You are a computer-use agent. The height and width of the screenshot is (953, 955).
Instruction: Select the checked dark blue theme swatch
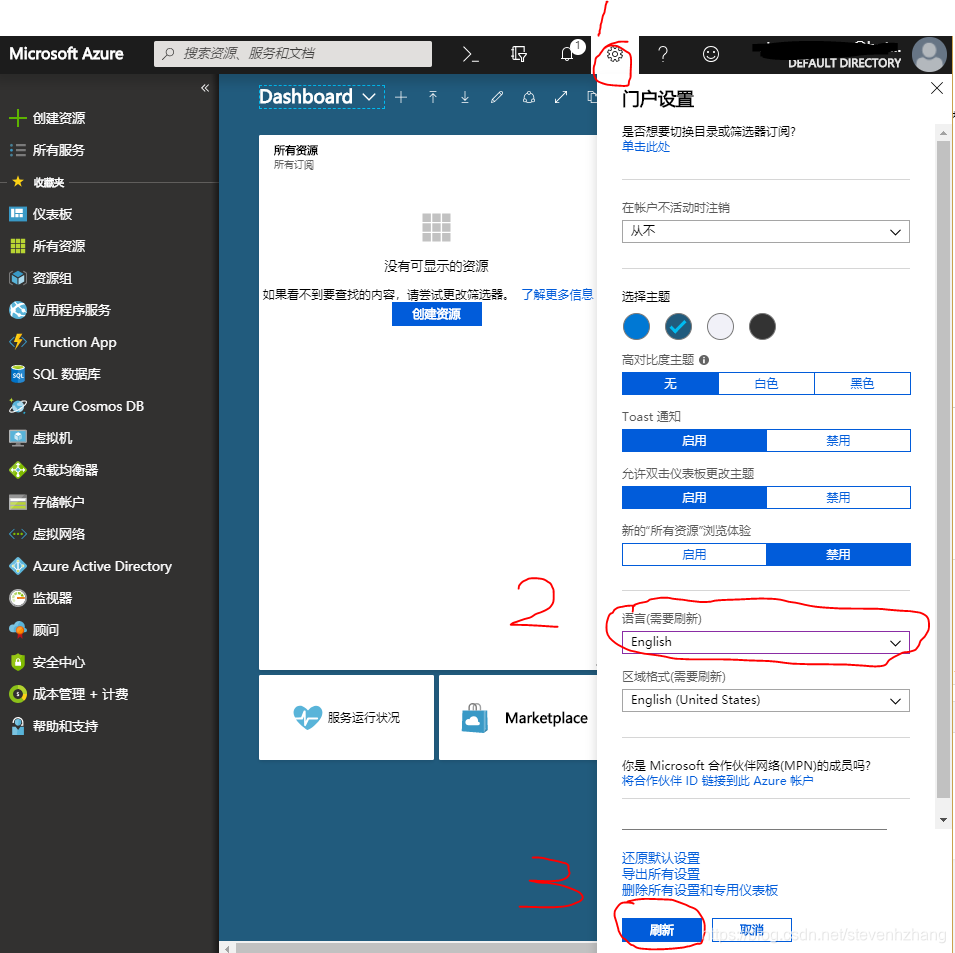[x=678, y=326]
